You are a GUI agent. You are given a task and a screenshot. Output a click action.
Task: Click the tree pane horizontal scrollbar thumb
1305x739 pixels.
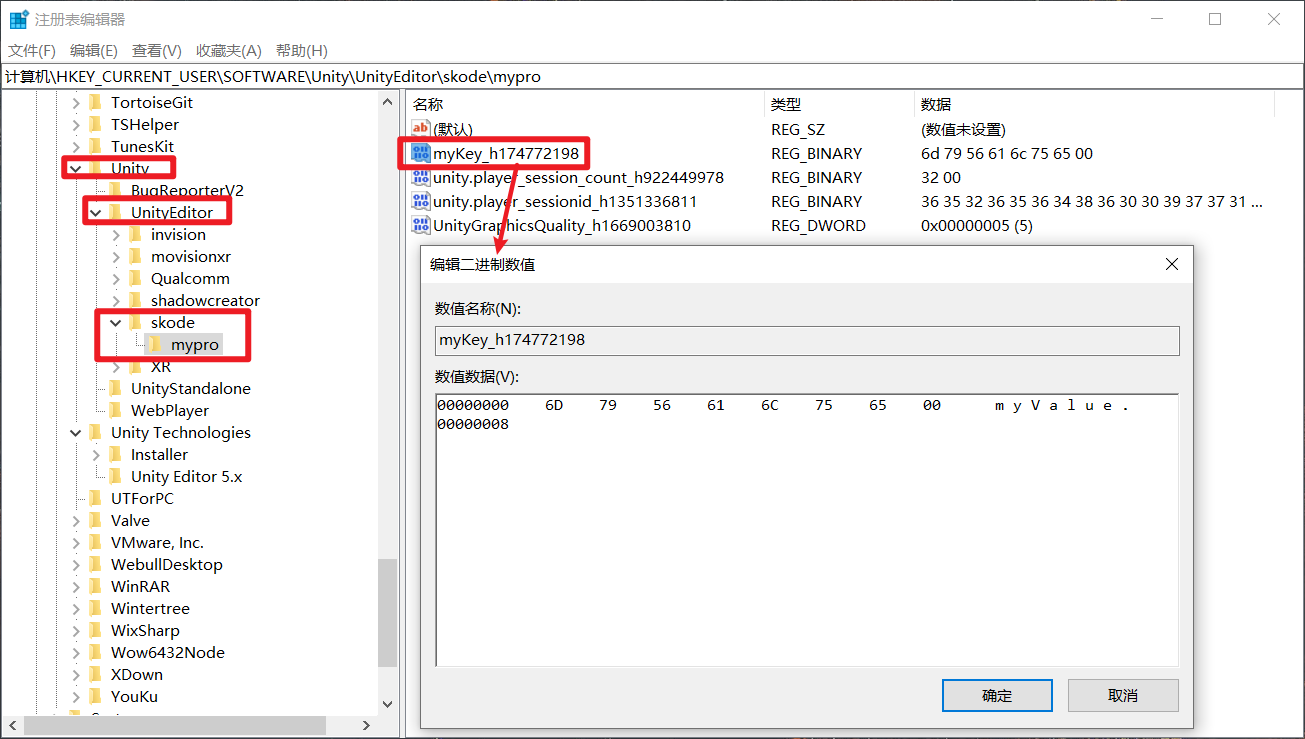[175, 725]
